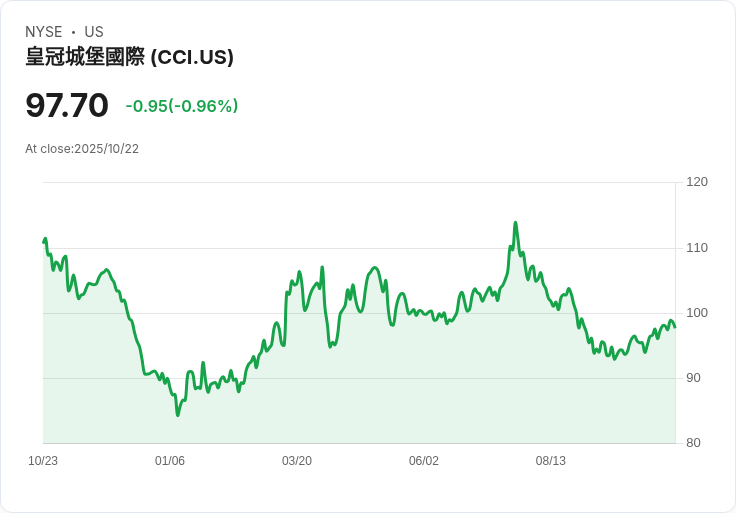
Task: Click the current price 97.70
Action: pos(67,105)
